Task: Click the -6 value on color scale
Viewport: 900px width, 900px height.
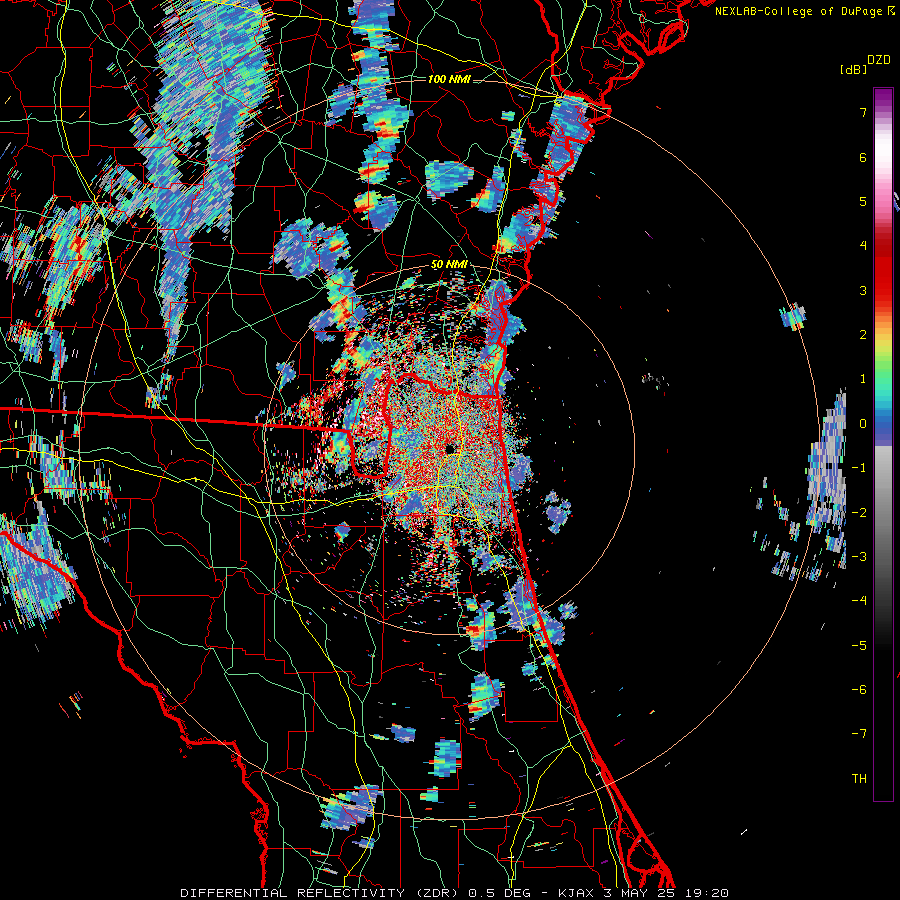Action: coord(859,690)
